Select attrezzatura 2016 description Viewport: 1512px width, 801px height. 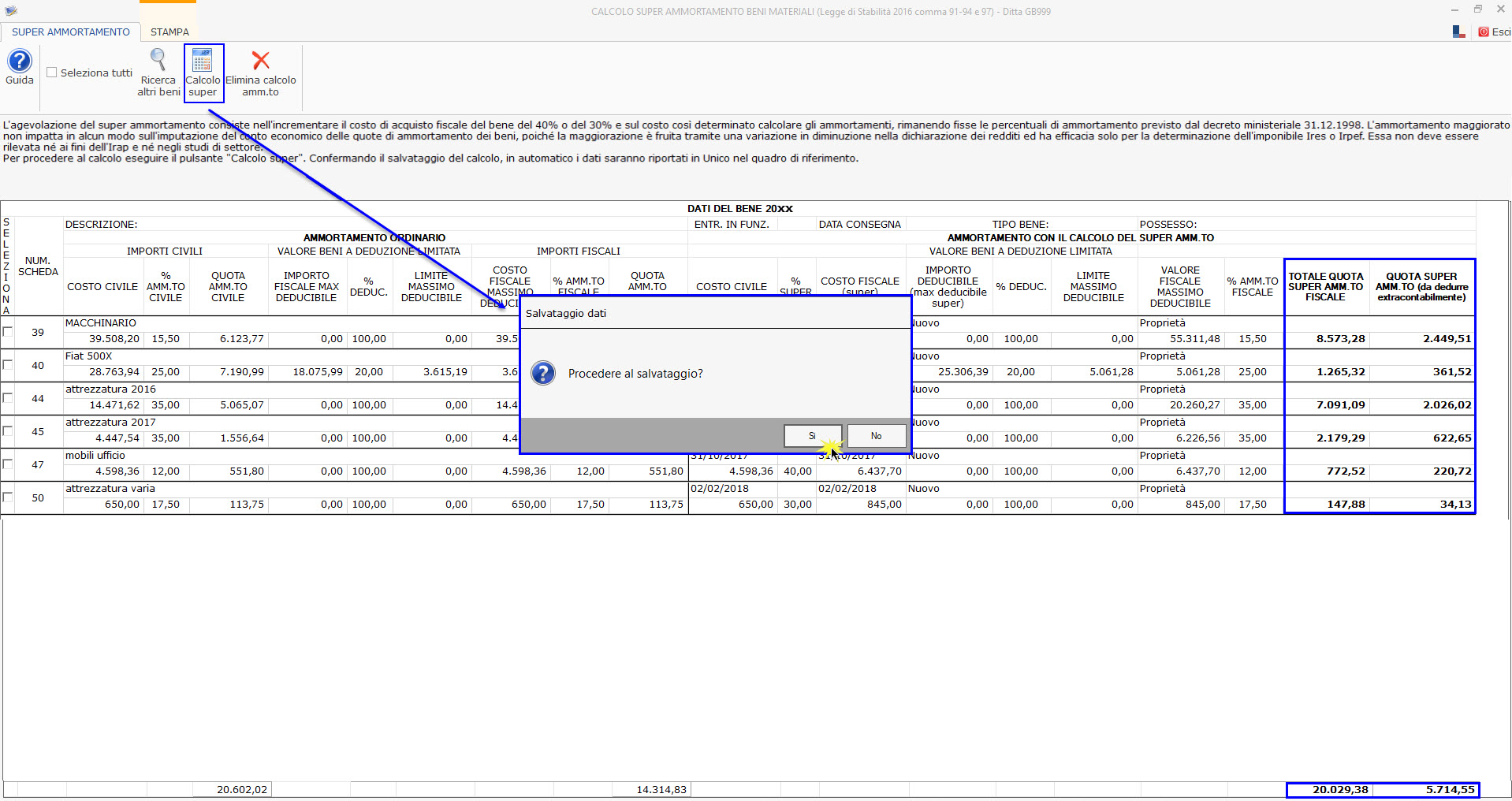click(x=110, y=389)
